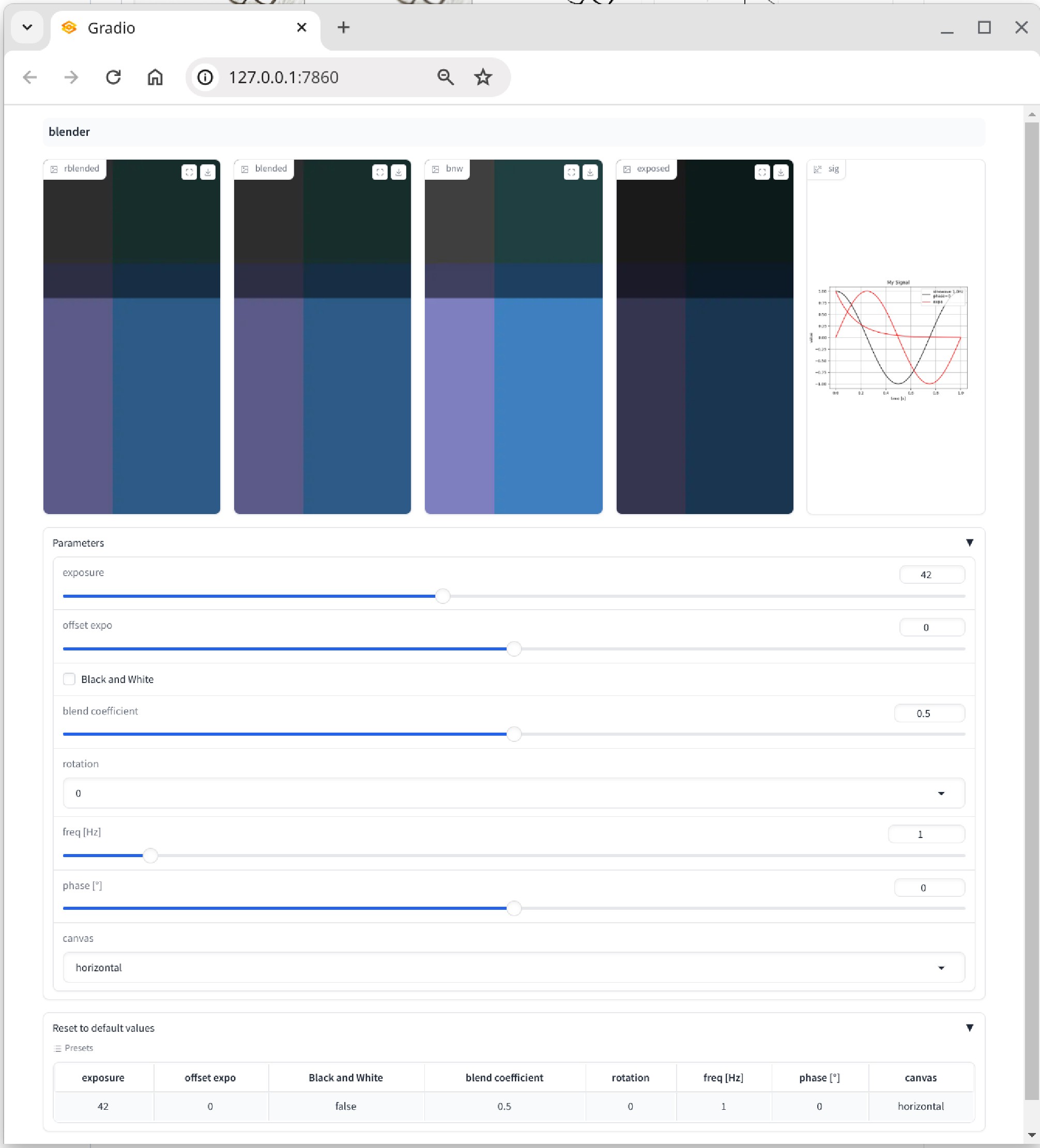The width and height of the screenshot is (1040, 1148).
Task: Click the 'canvas' column header
Action: coord(921,1077)
